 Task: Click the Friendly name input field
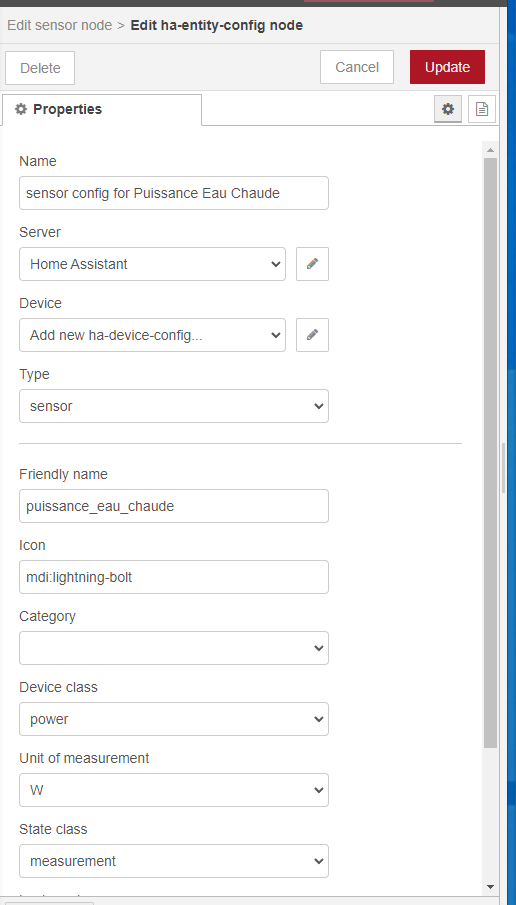pos(174,506)
